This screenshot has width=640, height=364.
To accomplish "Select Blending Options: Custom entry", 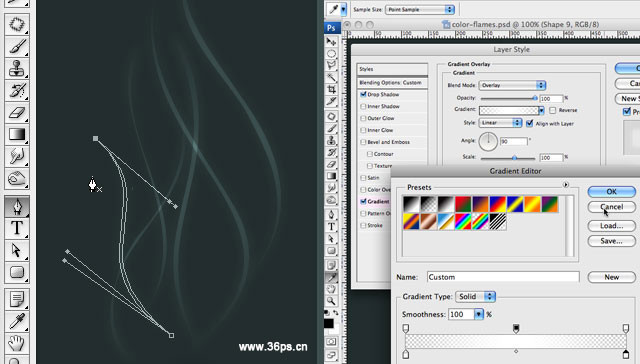I will [x=392, y=83].
